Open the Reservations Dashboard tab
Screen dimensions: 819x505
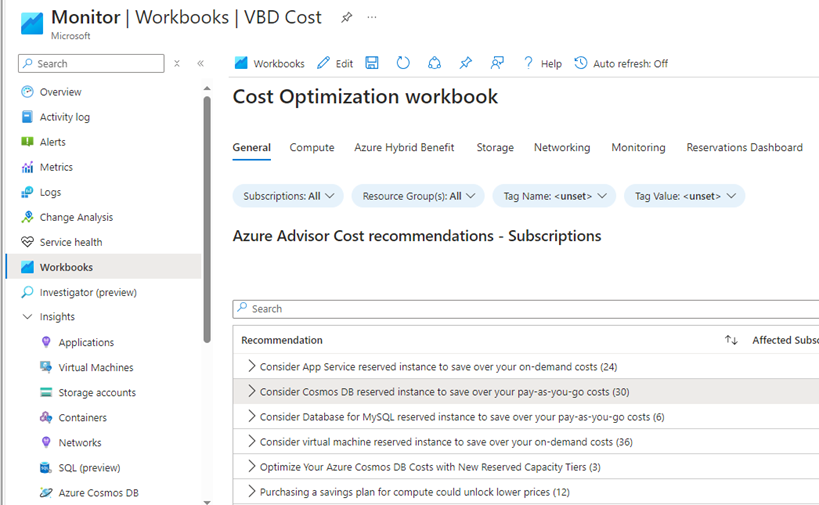click(744, 148)
